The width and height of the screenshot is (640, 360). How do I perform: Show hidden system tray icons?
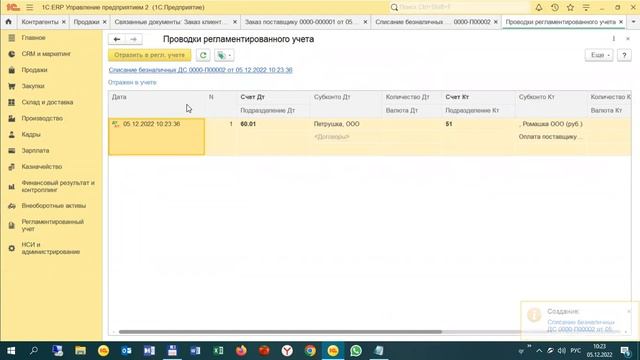[x=539, y=351]
